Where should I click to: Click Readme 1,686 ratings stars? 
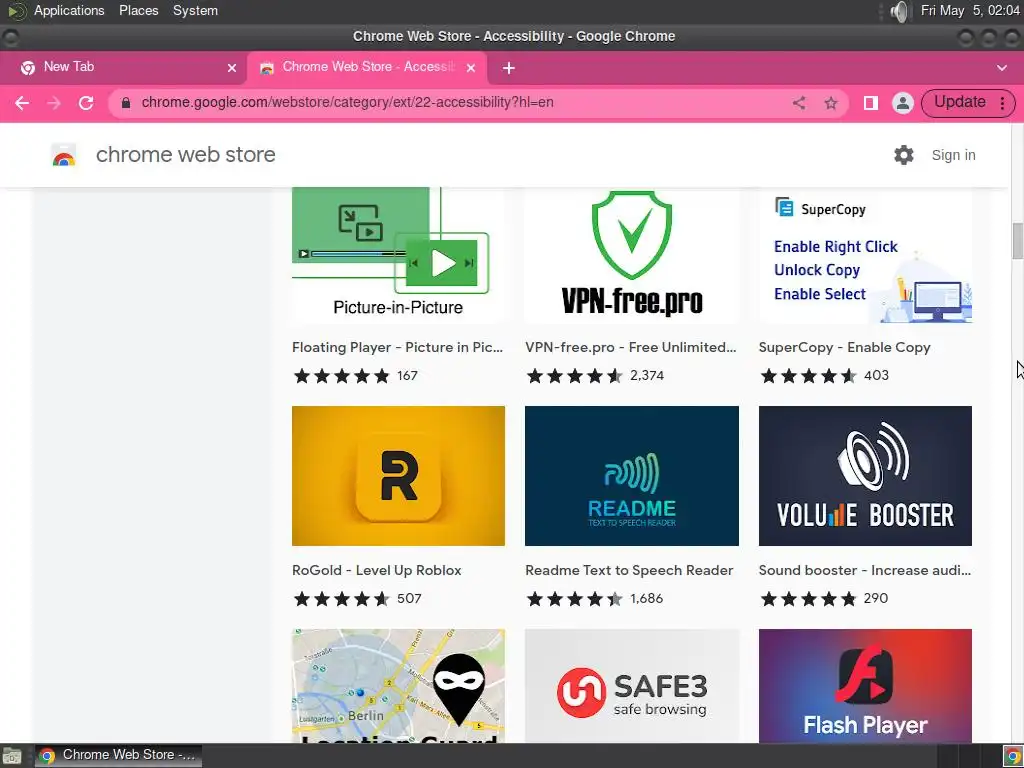coord(575,599)
